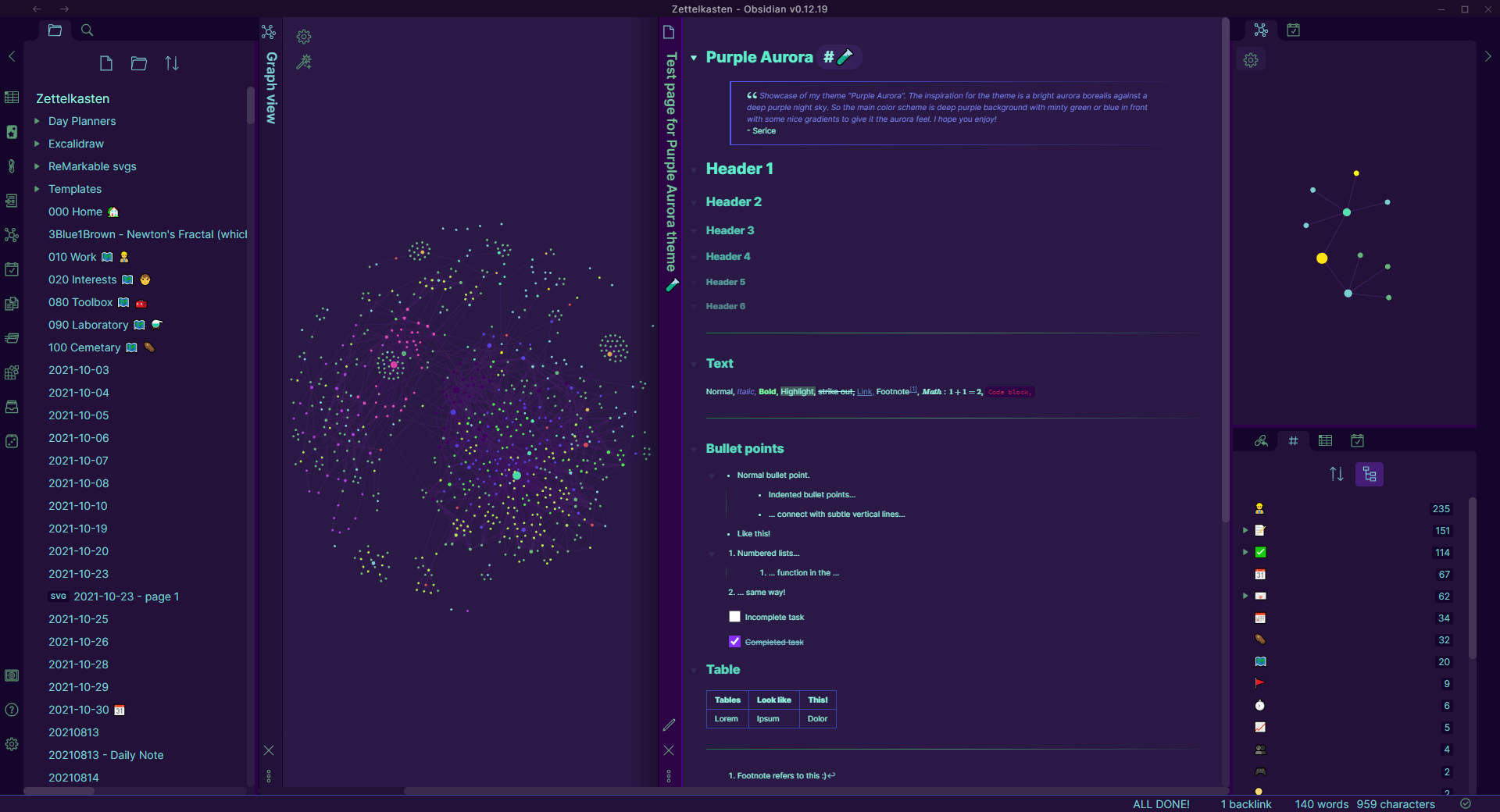Image resolution: width=1500 pixels, height=812 pixels.
Task: Create a new note in file explorer
Action: 106,63
